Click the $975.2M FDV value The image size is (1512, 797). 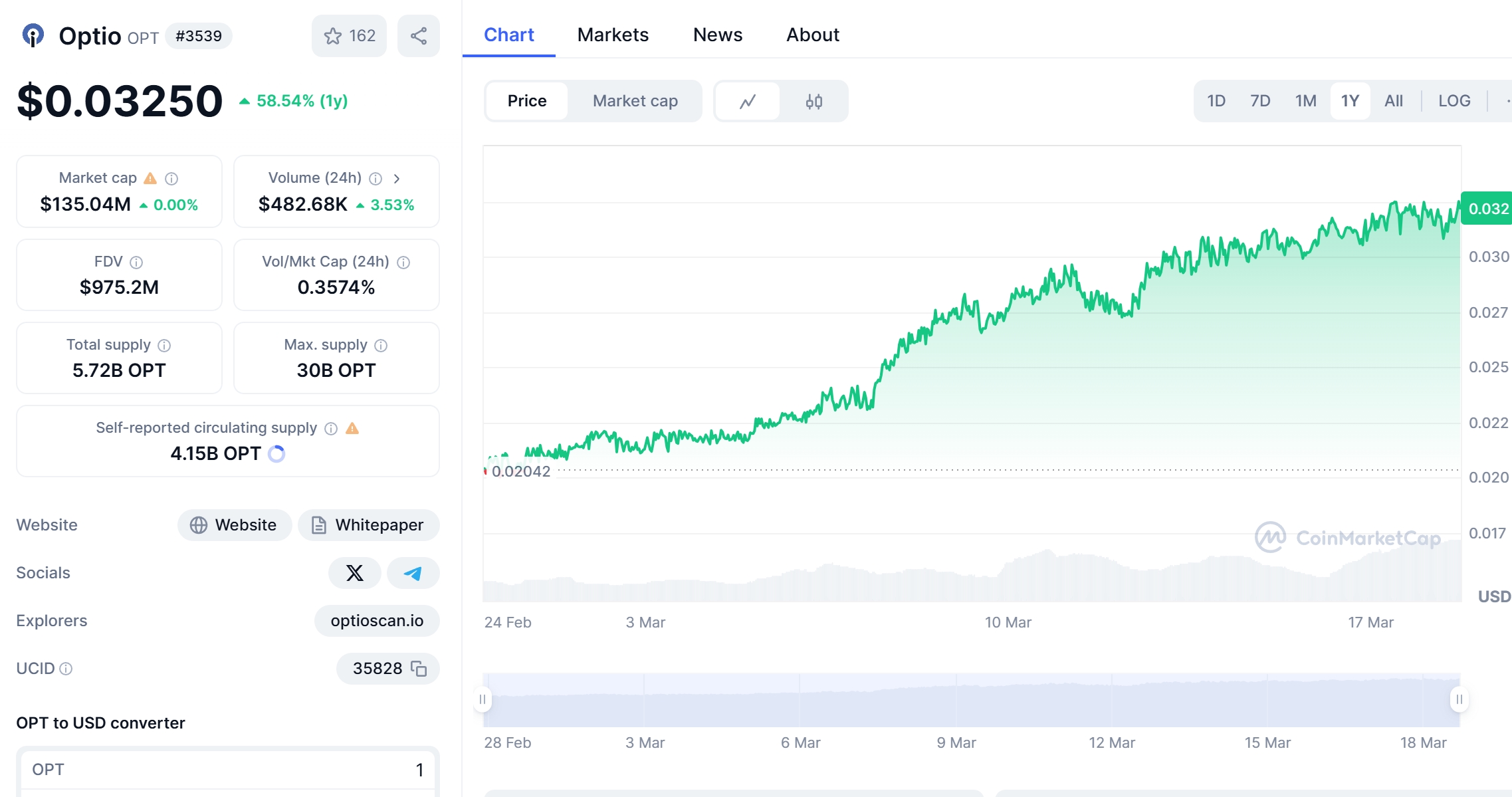coord(120,287)
